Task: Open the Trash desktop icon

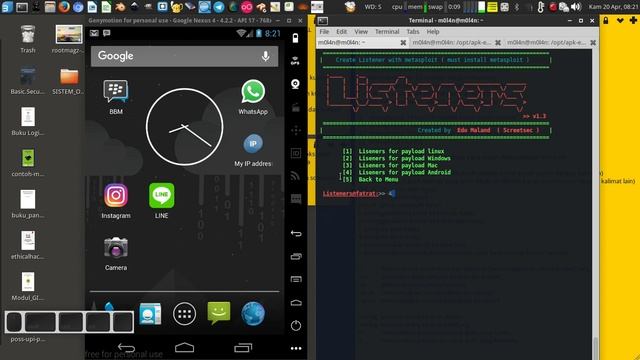Action: pyautogui.click(x=28, y=39)
